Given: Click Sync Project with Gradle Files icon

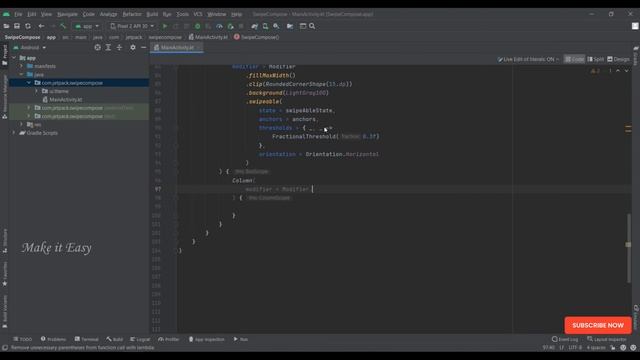Looking at the screenshot, I should click(254, 26).
